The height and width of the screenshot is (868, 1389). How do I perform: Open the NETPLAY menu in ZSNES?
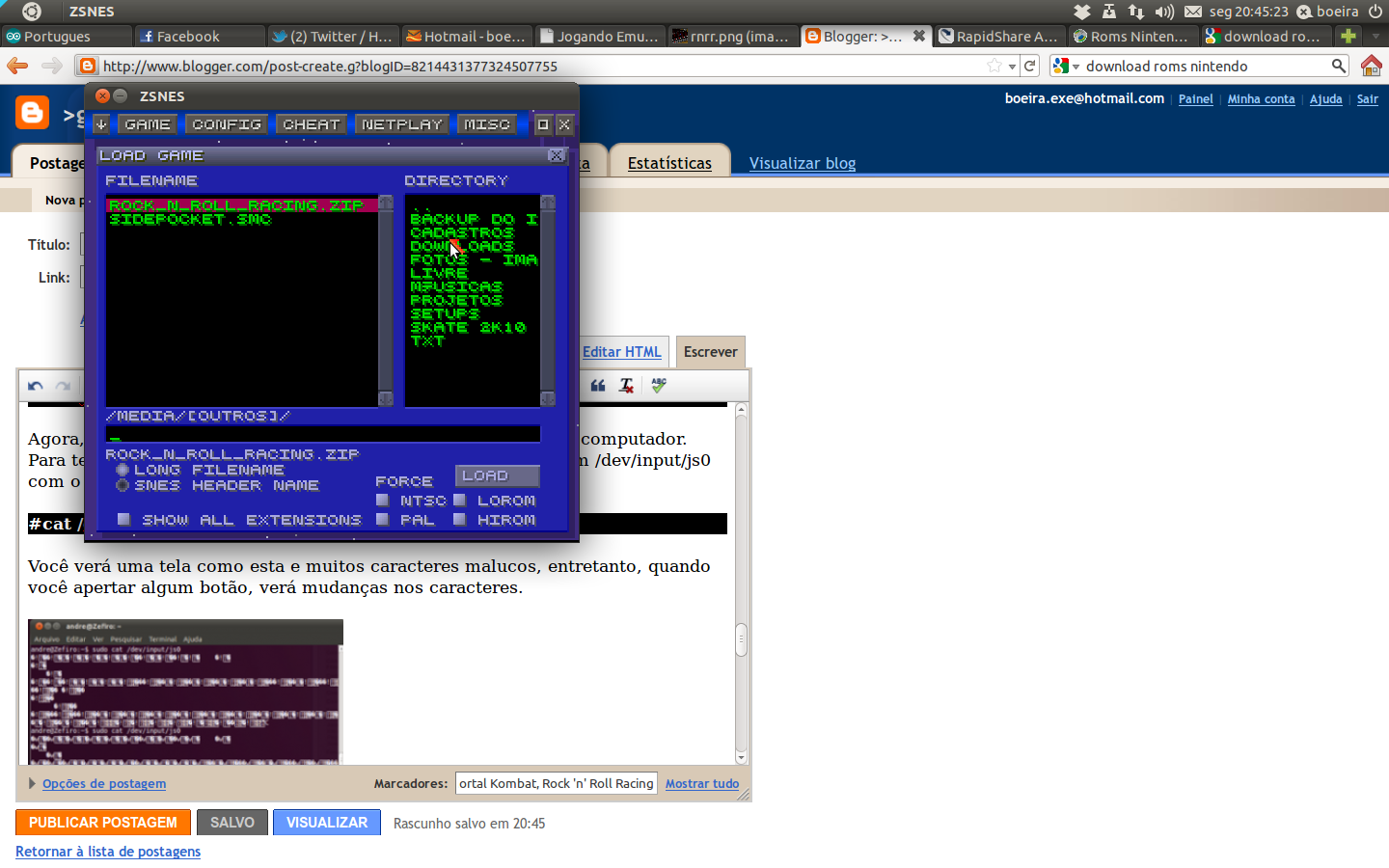402,124
